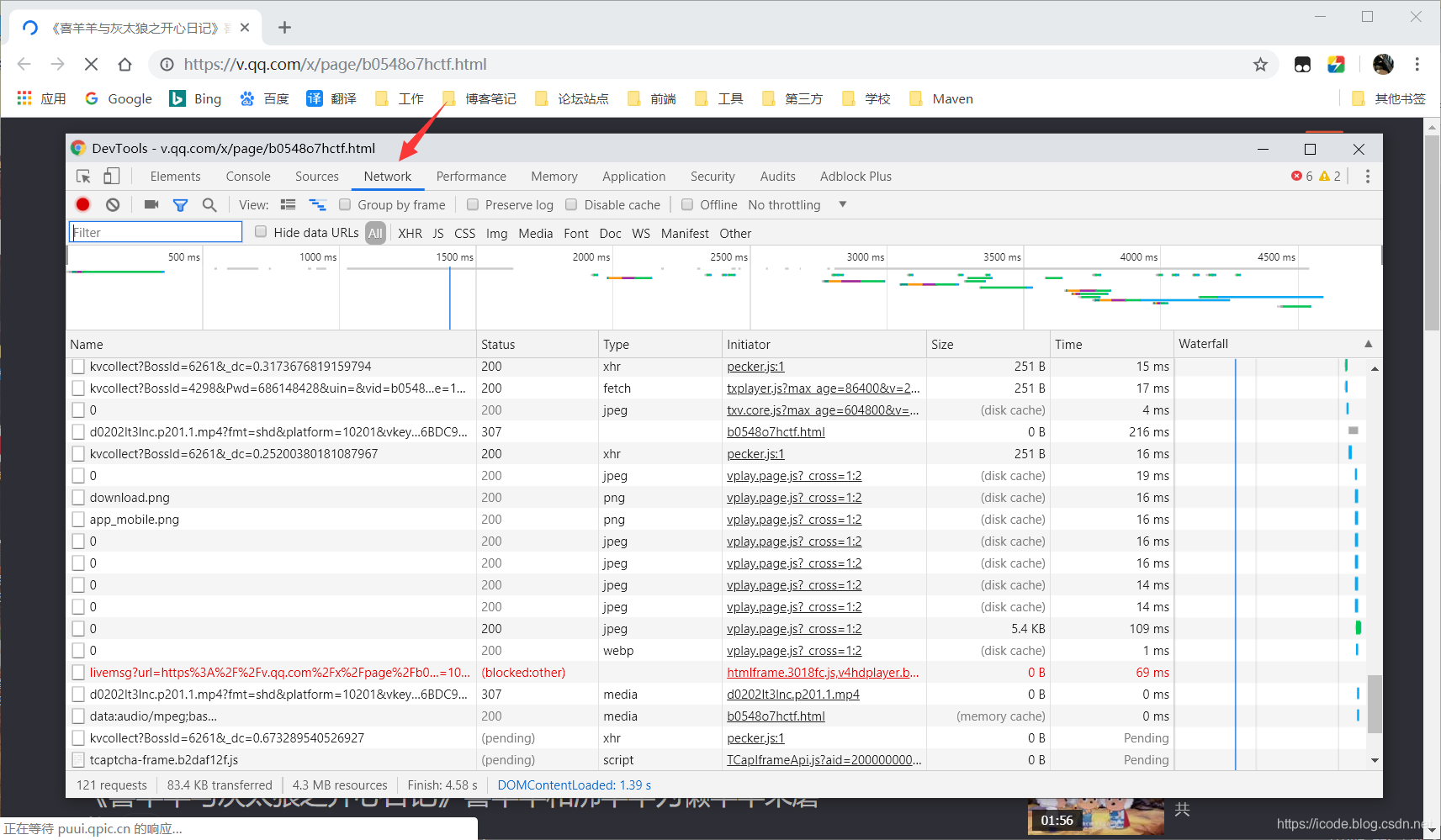Click the DevTools inspect element icon
The image size is (1441, 840).
pyautogui.click(x=83, y=177)
